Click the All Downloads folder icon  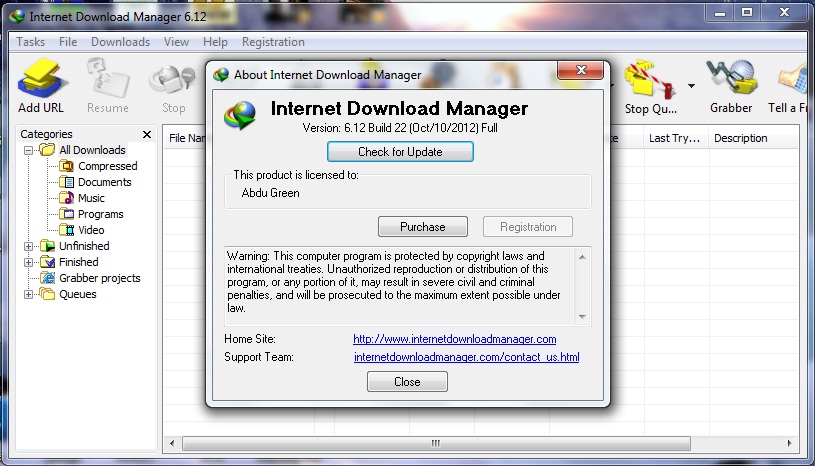[x=47, y=150]
